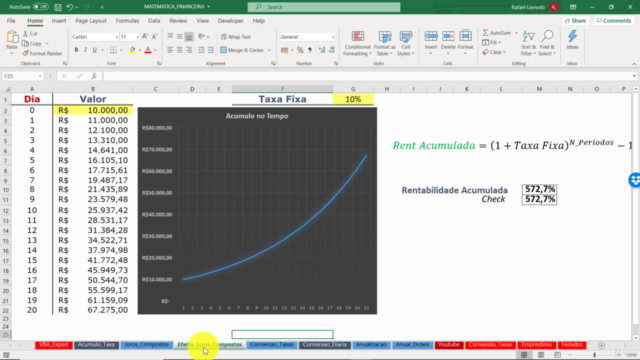This screenshot has width=640, height=360.
Task: Select the Youtube sheet tab
Action: tap(449, 345)
